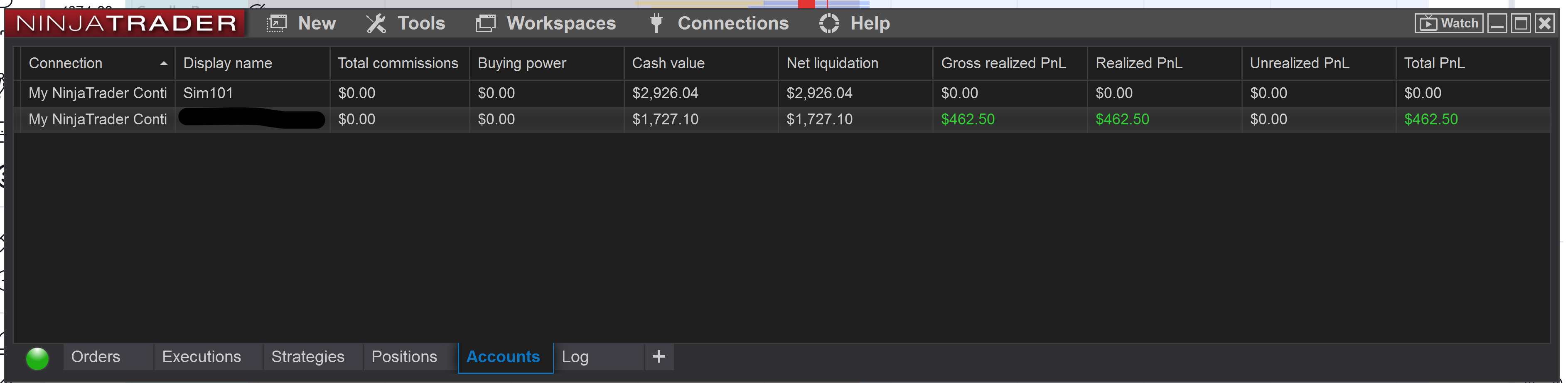
Task: Switch to the Orders tab
Action: (96, 357)
